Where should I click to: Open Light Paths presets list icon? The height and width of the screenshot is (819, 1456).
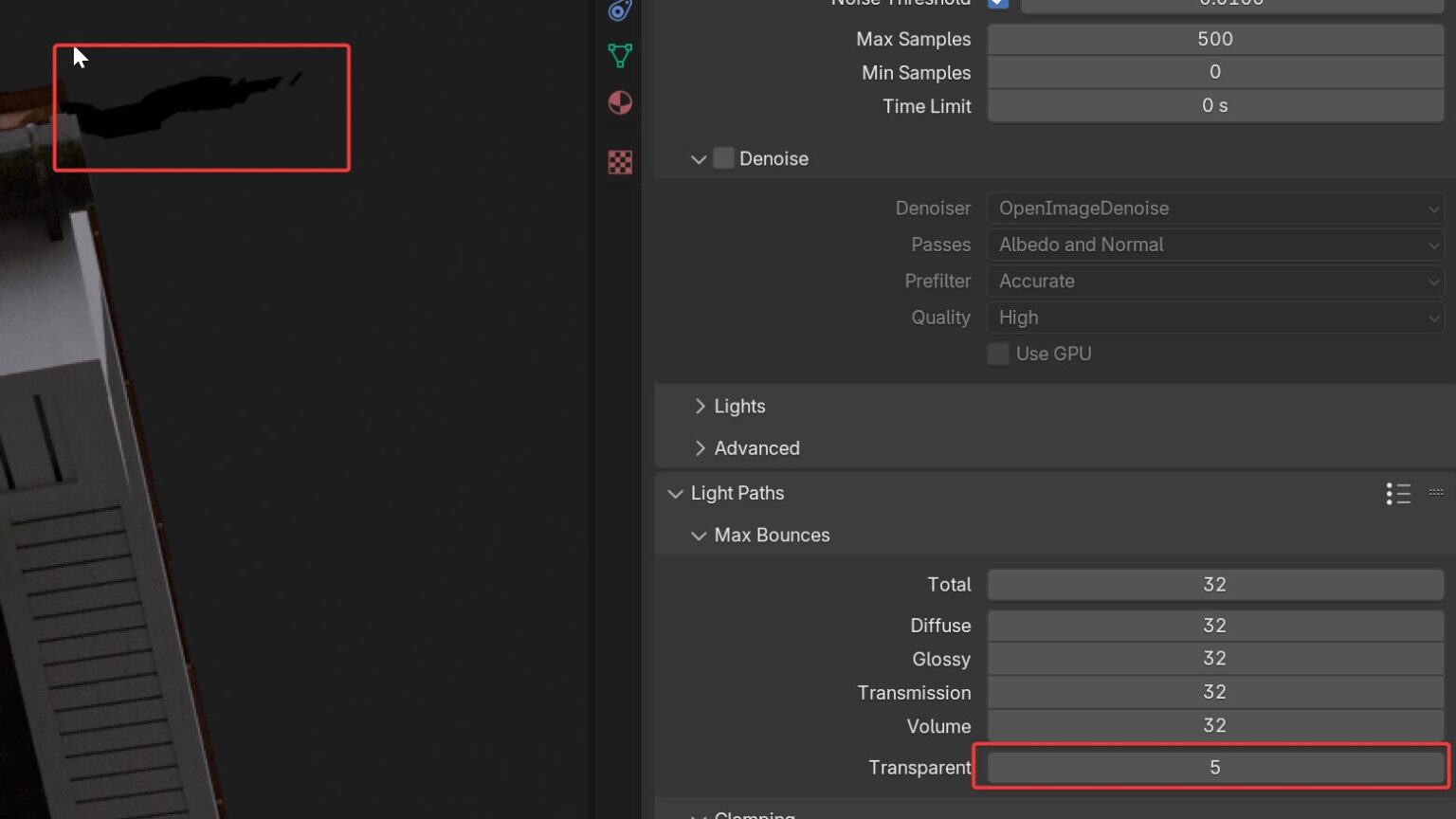point(1398,493)
